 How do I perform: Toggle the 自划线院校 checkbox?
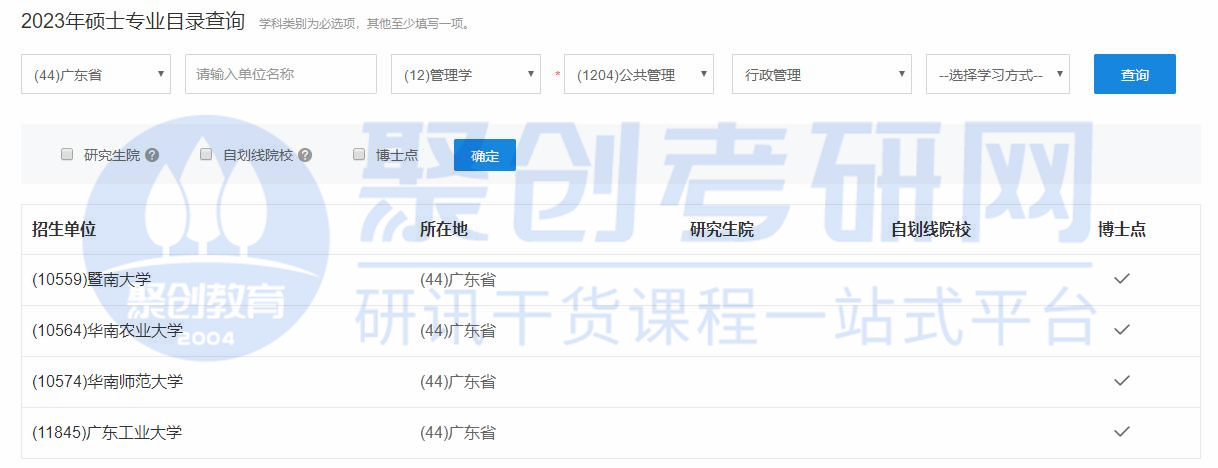[206, 155]
